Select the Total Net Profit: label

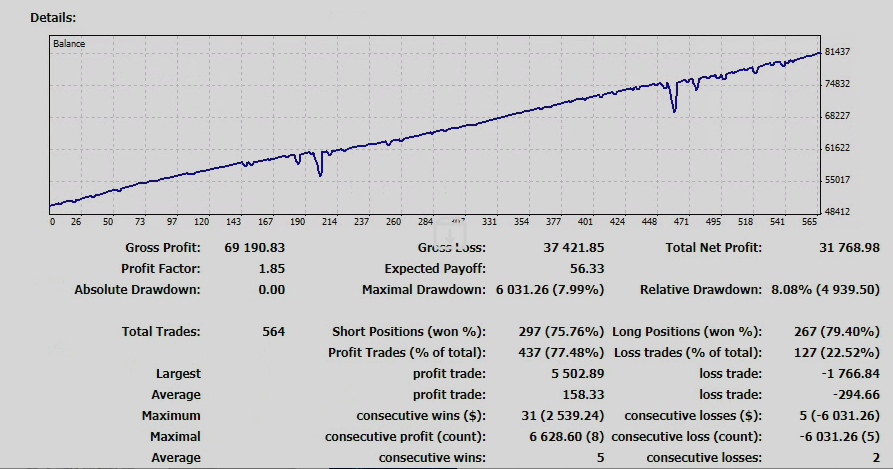click(x=714, y=248)
